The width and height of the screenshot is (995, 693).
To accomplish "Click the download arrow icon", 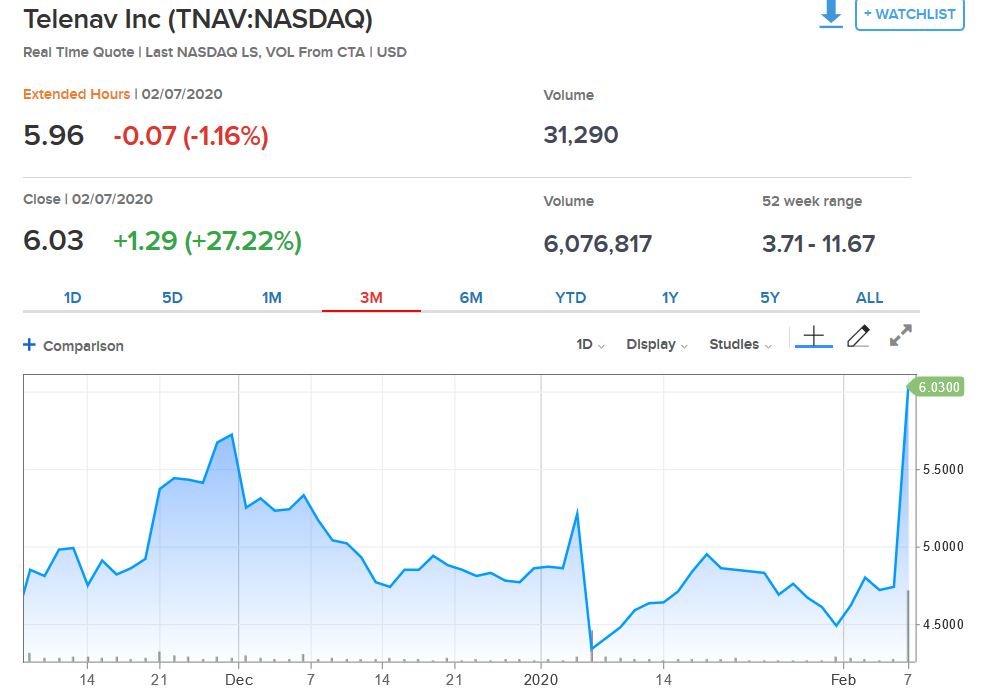I will 831,15.
